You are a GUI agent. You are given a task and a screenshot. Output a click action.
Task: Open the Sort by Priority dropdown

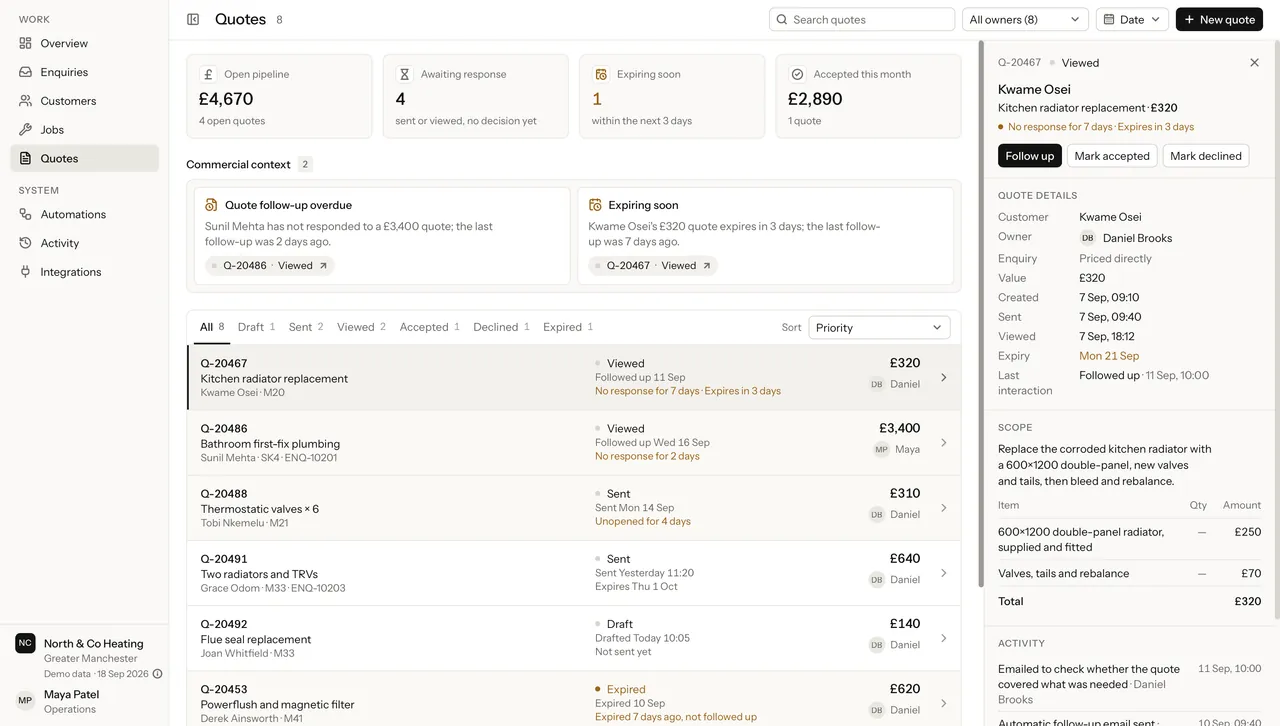tap(879, 327)
